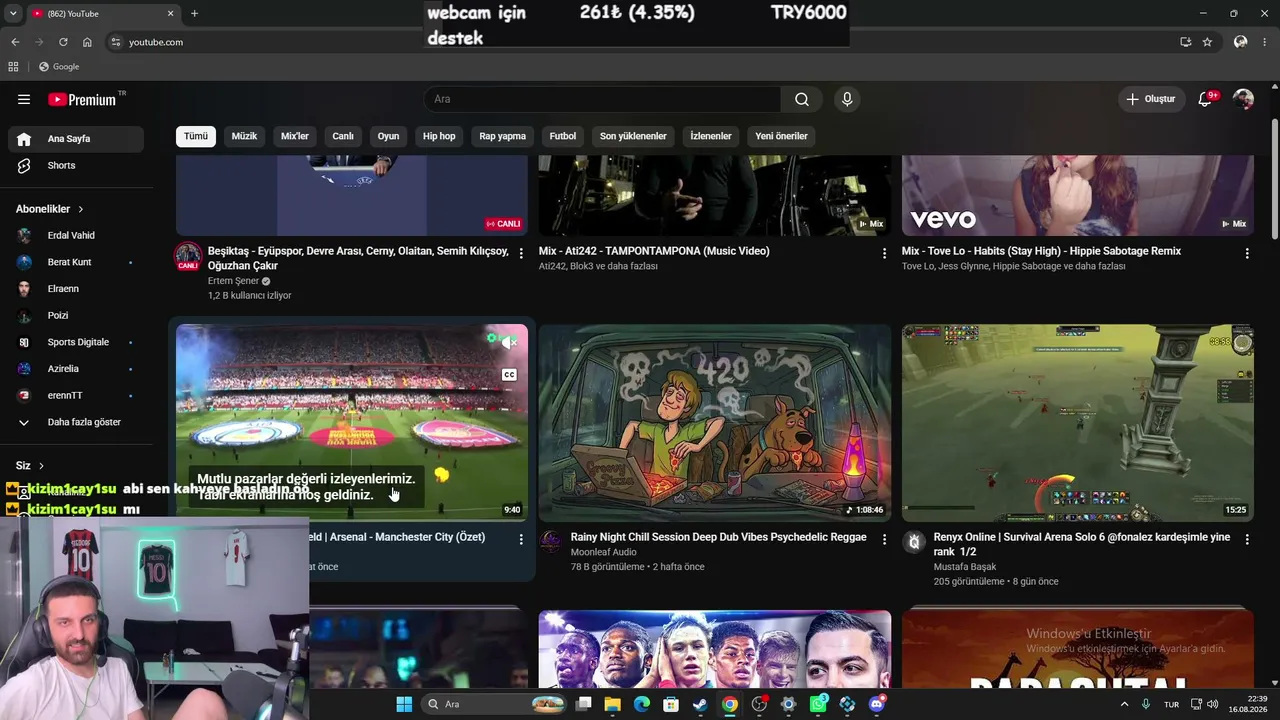Select the Yeni öneriler filter chip
This screenshot has width=1280, height=720.
click(x=781, y=136)
